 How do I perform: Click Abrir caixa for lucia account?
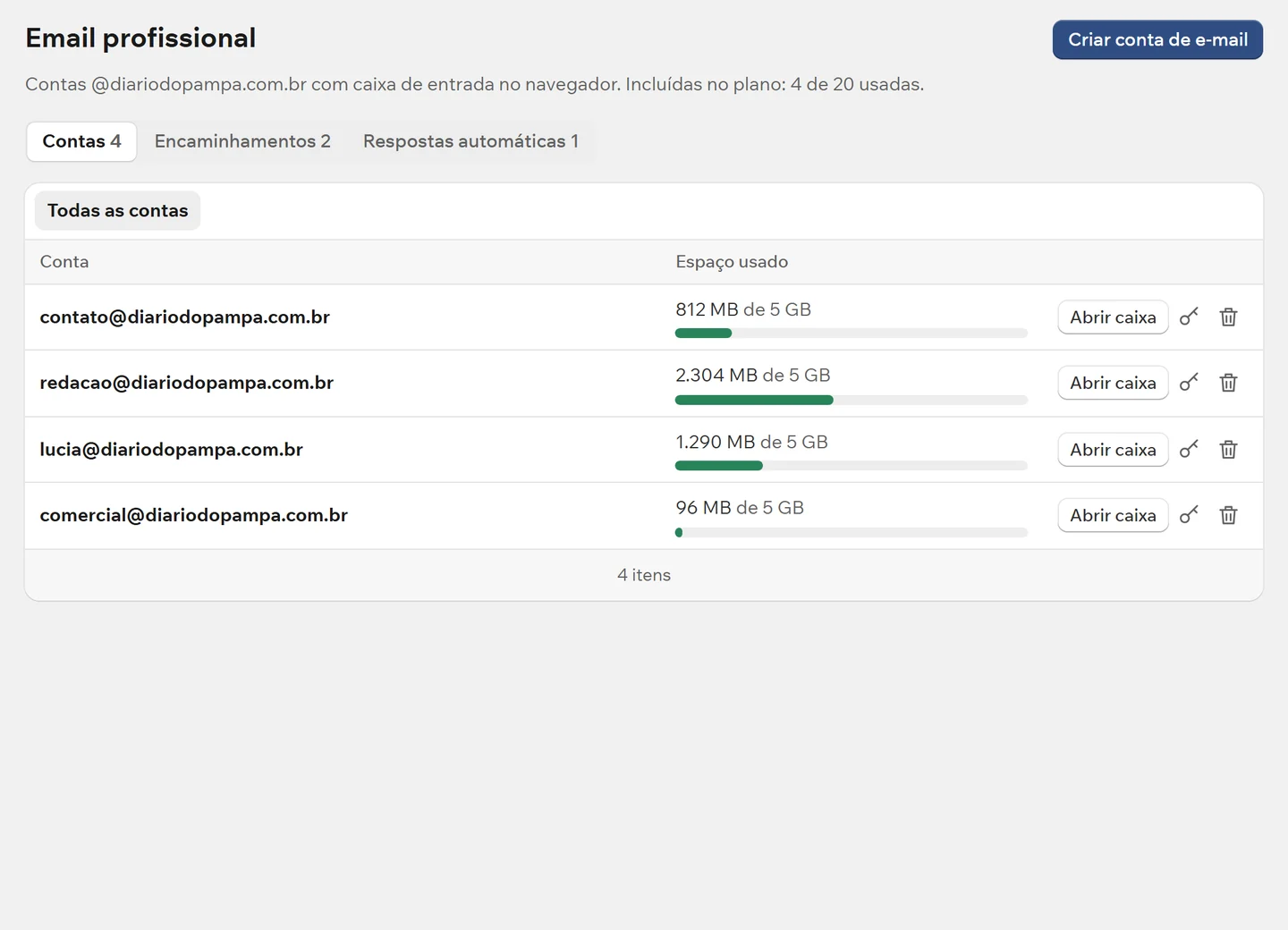[1113, 449]
